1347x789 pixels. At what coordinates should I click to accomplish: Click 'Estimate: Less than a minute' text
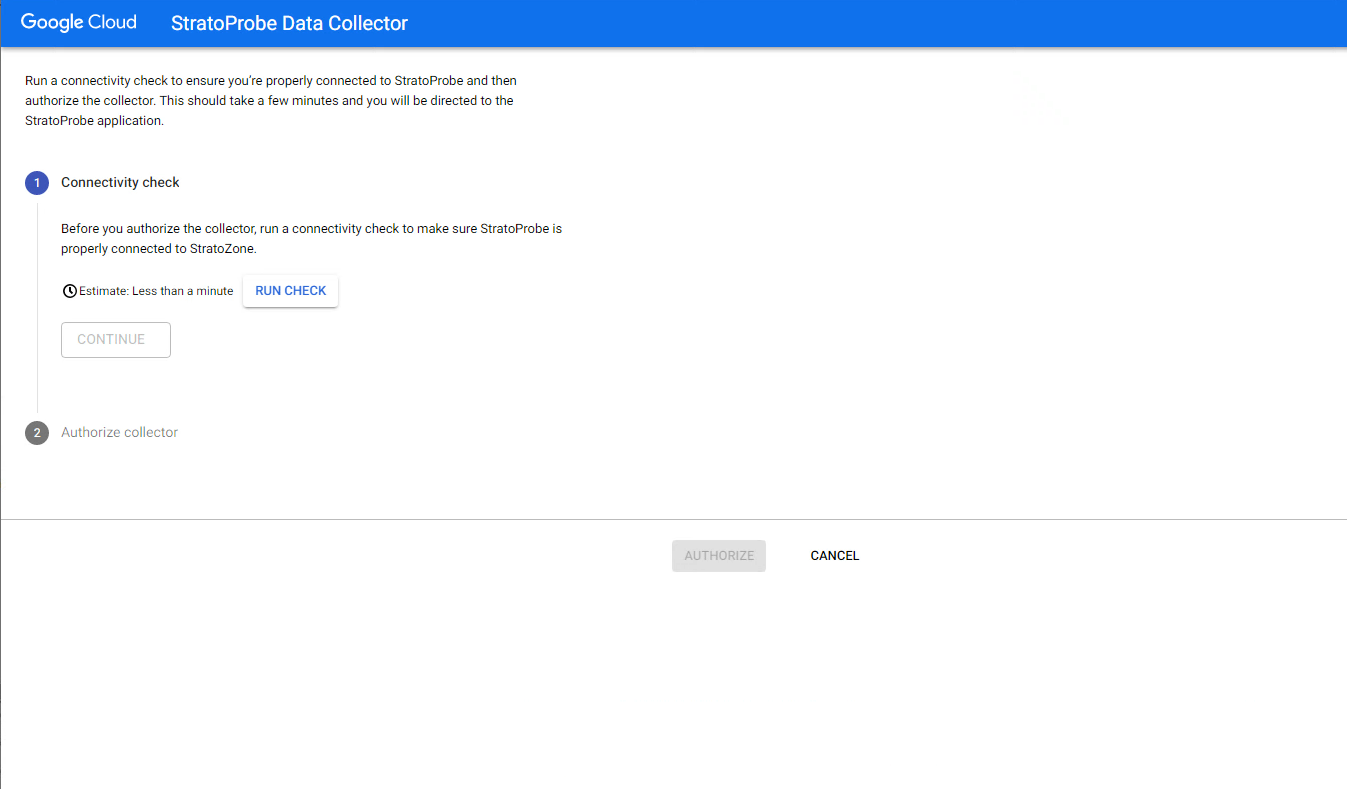156,291
